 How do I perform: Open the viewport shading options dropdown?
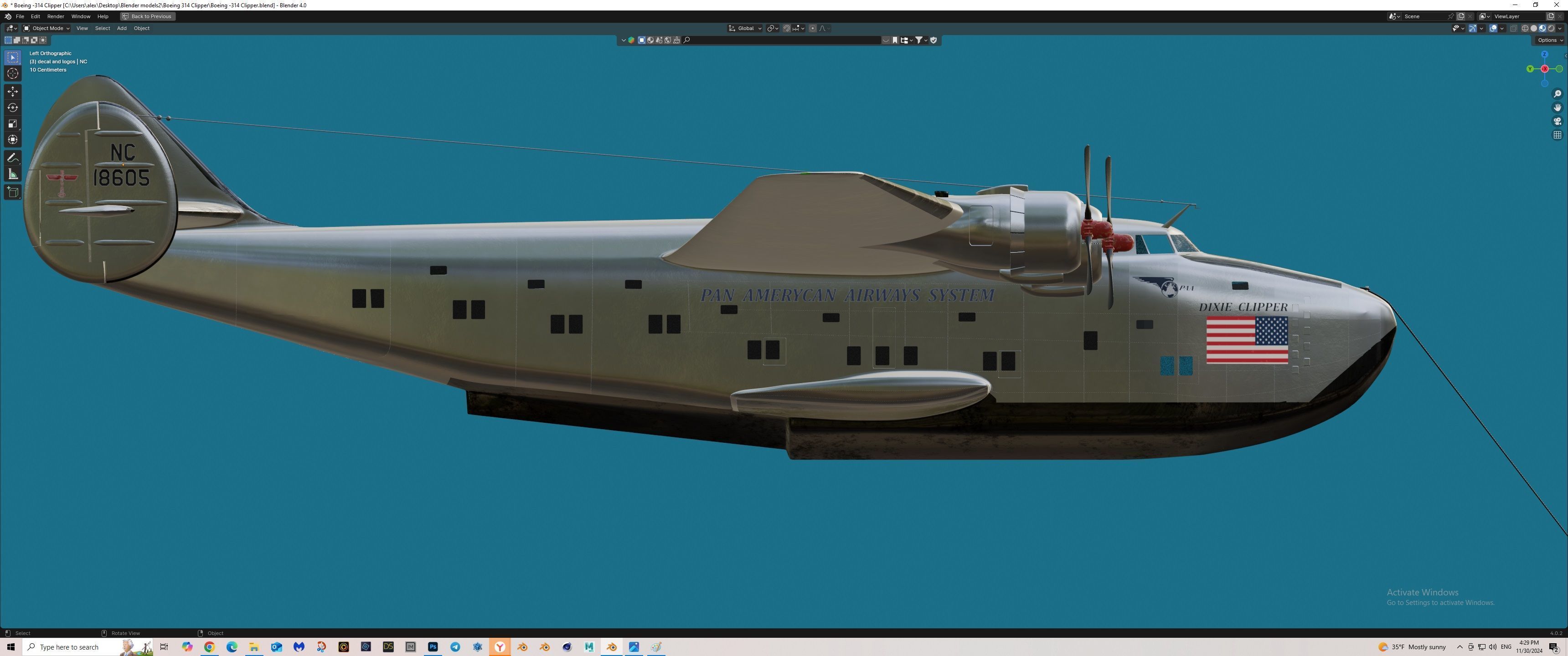(1560, 28)
